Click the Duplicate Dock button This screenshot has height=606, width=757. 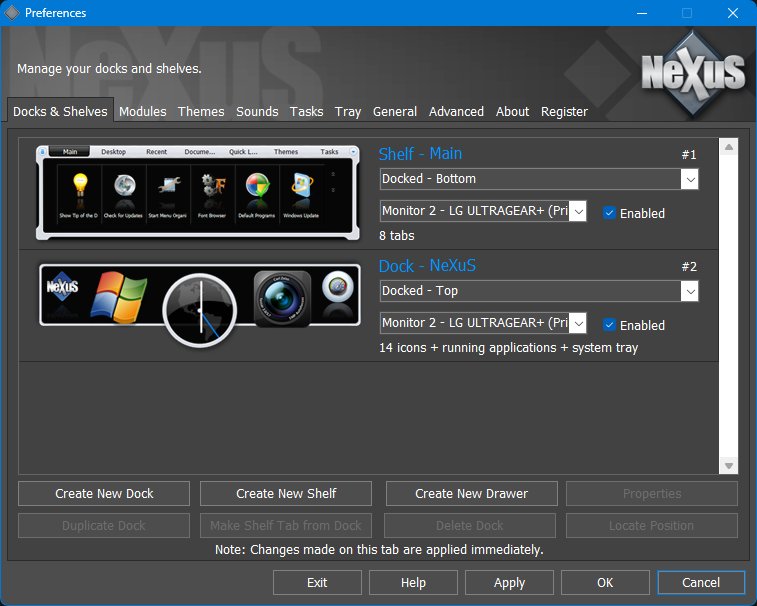pos(104,525)
